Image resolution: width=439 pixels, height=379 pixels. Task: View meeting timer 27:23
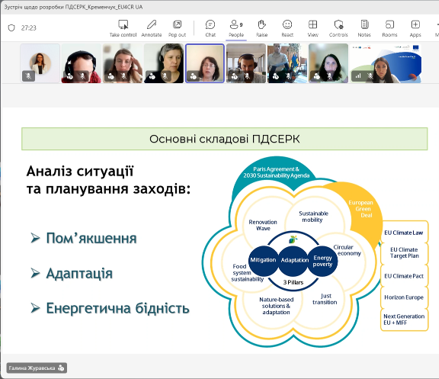tap(29, 28)
